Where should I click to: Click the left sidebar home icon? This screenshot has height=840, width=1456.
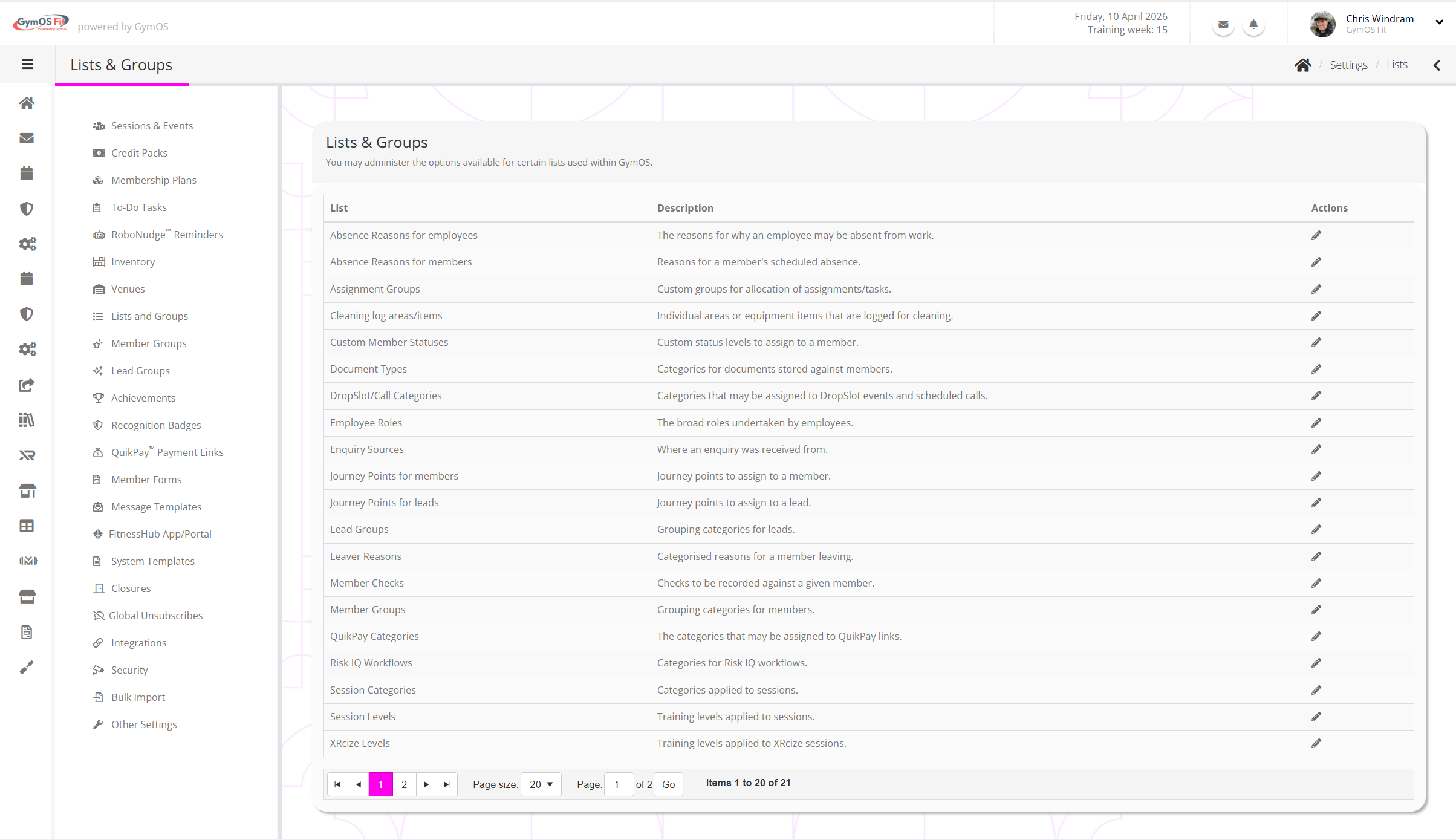click(x=27, y=103)
